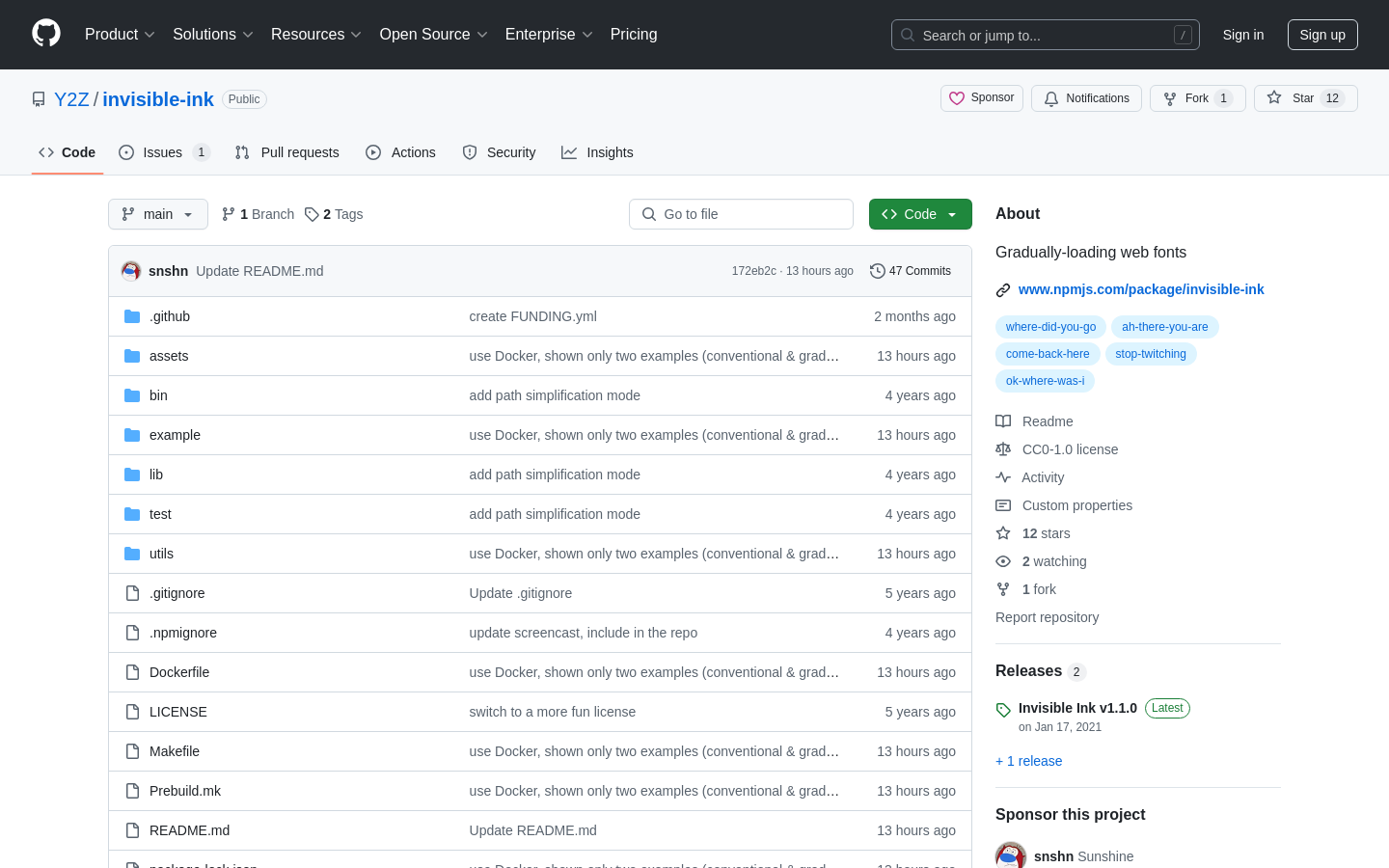Open the assets folder icon
The width and height of the screenshot is (1389, 868).
[132, 356]
